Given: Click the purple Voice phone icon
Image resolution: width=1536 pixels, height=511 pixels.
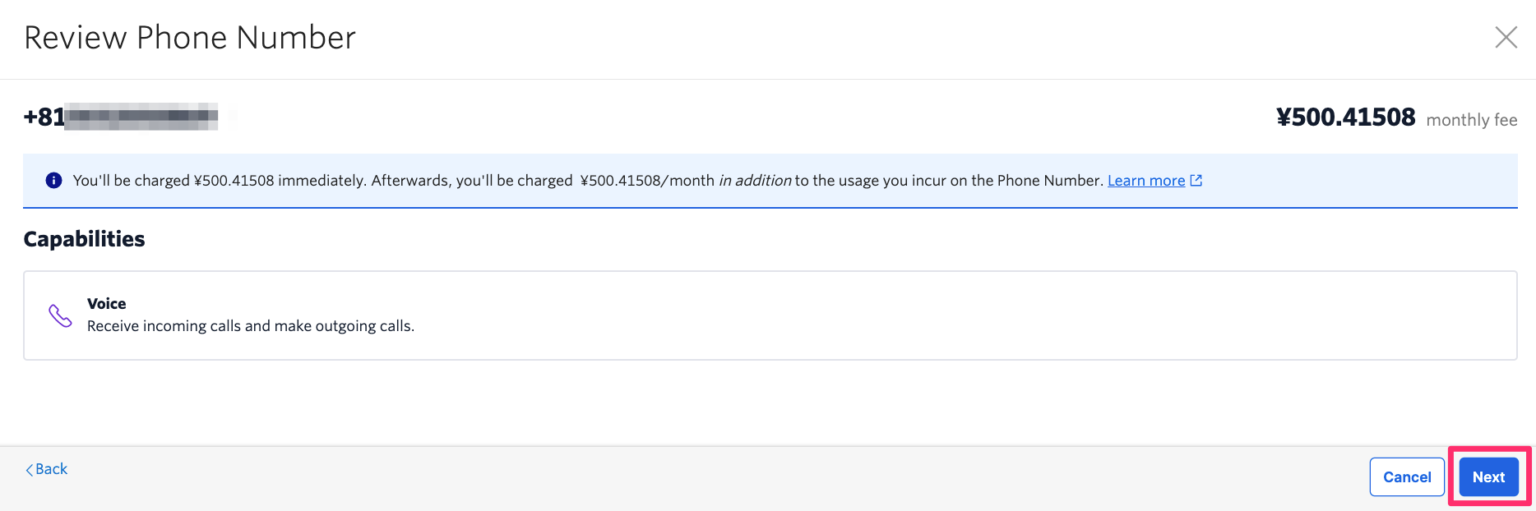Looking at the screenshot, I should point(60,316).
